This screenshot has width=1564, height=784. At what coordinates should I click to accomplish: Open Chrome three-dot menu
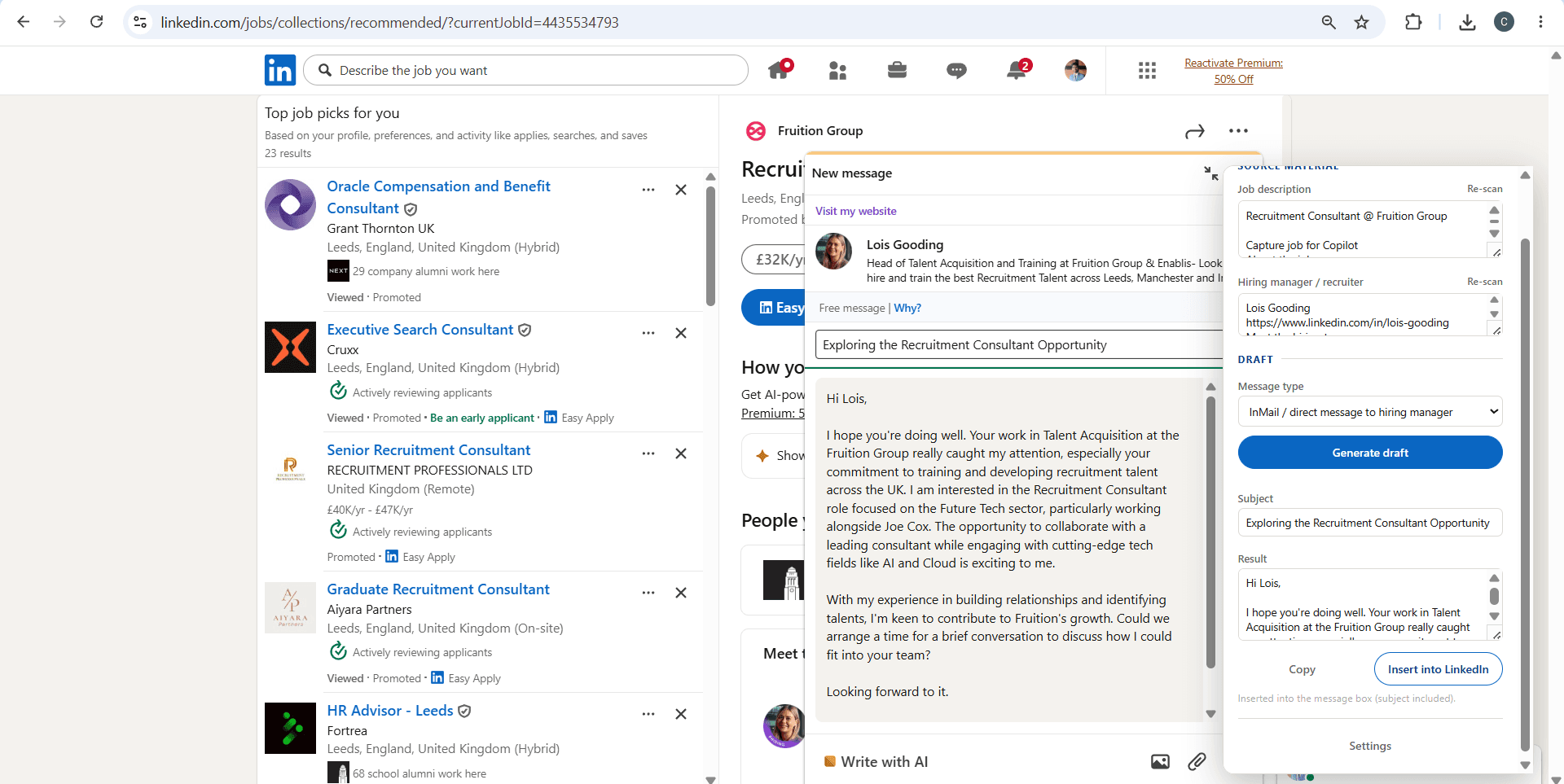click(1540, 22)
